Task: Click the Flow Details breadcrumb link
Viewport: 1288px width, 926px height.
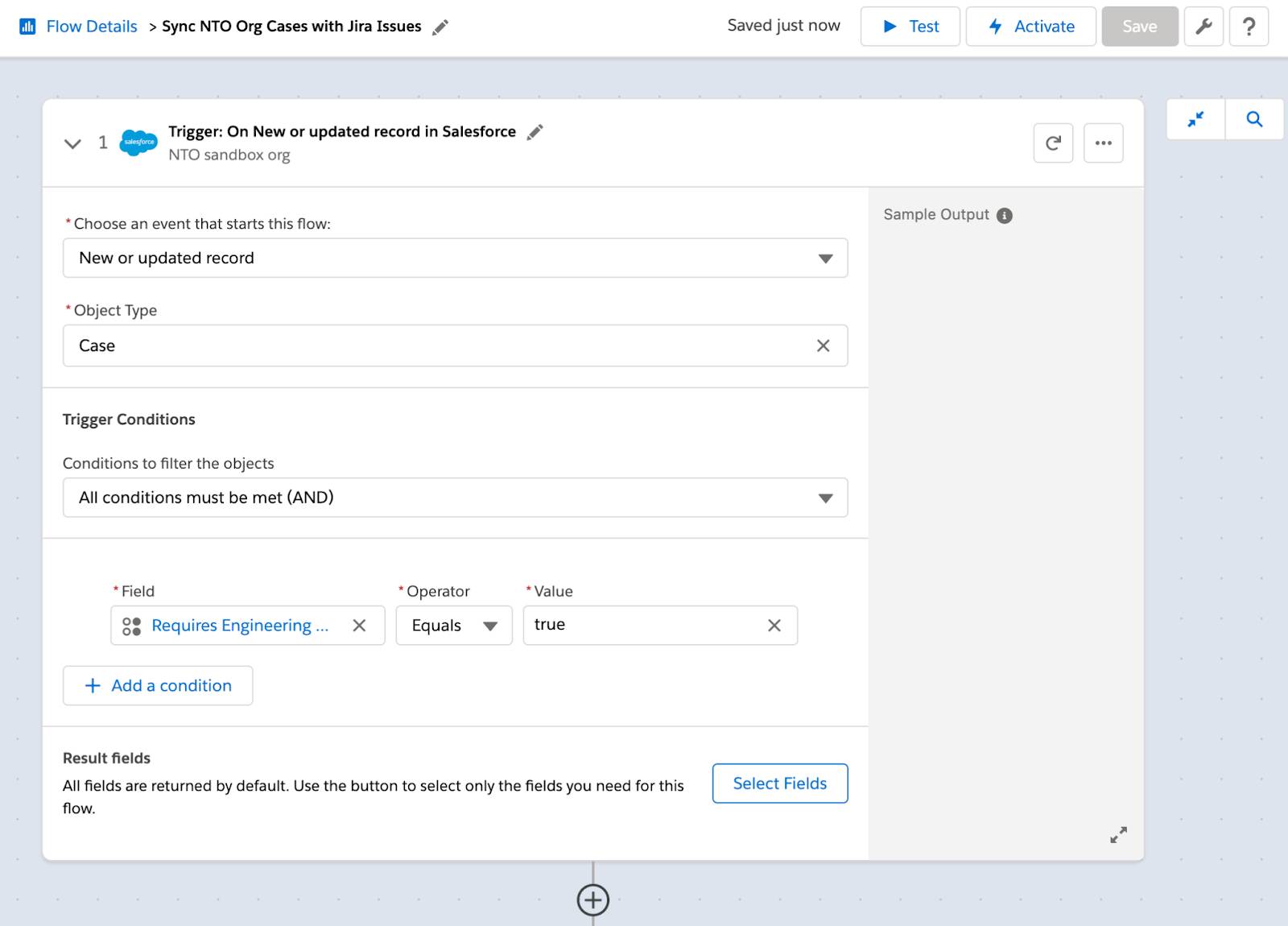Action: click(92, 27)
